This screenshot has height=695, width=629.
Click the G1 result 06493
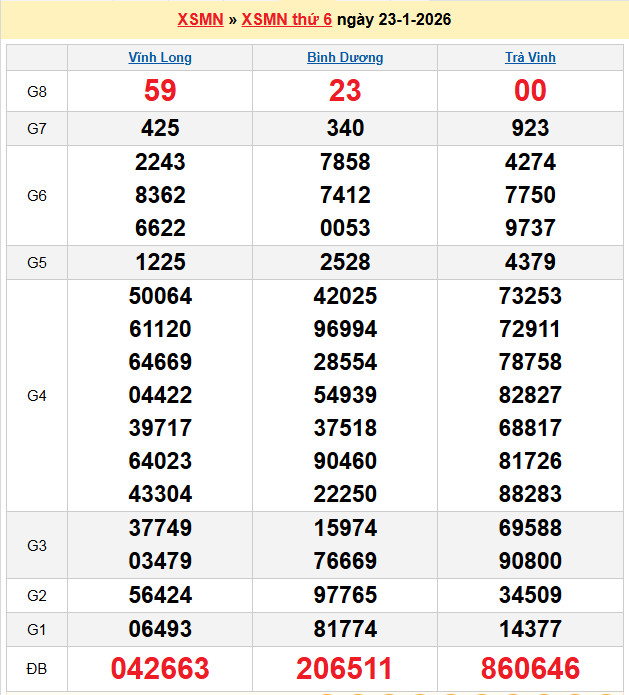(160, 629)
